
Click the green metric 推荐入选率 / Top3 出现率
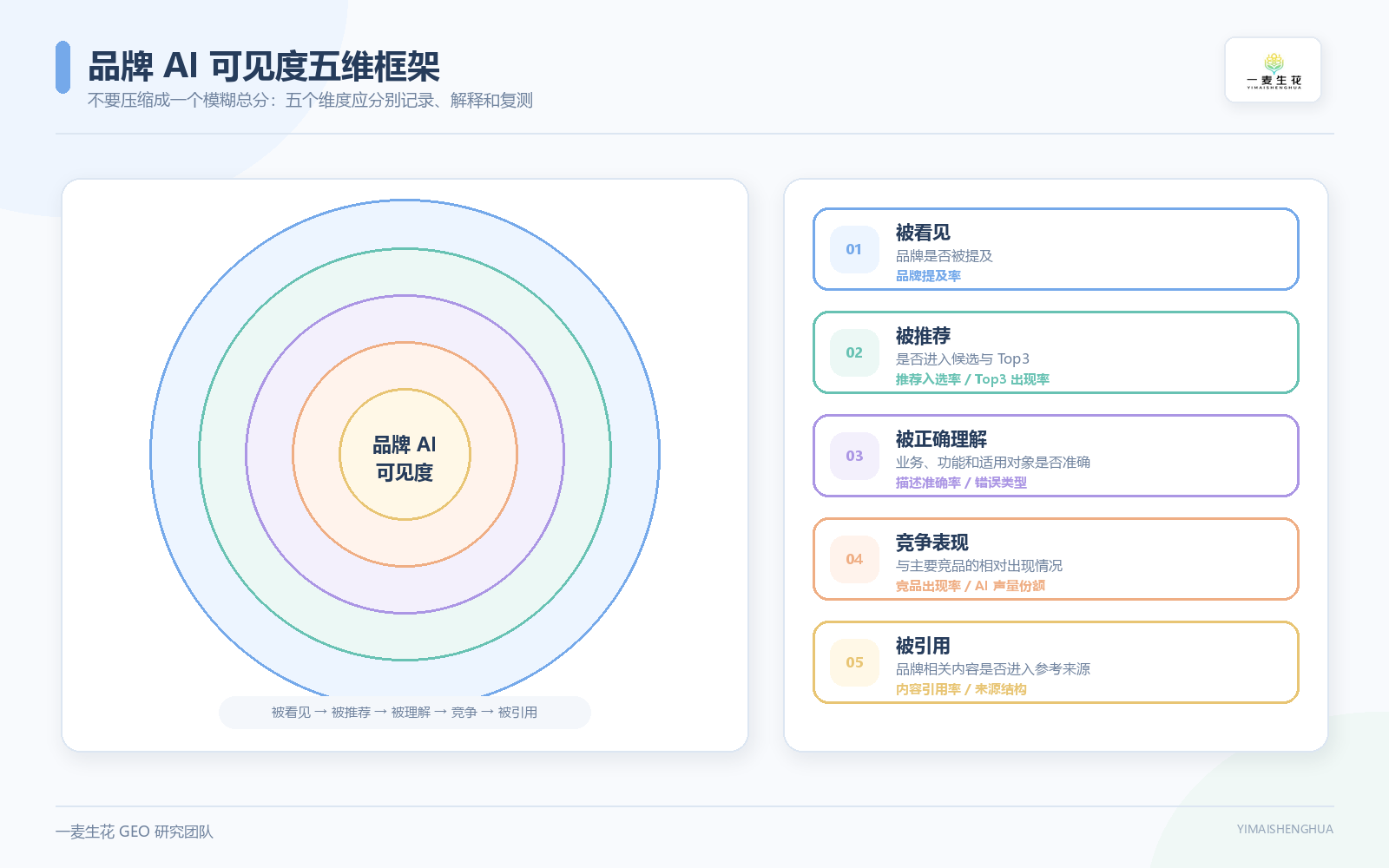pyautogui.click(x=972, y=379)
